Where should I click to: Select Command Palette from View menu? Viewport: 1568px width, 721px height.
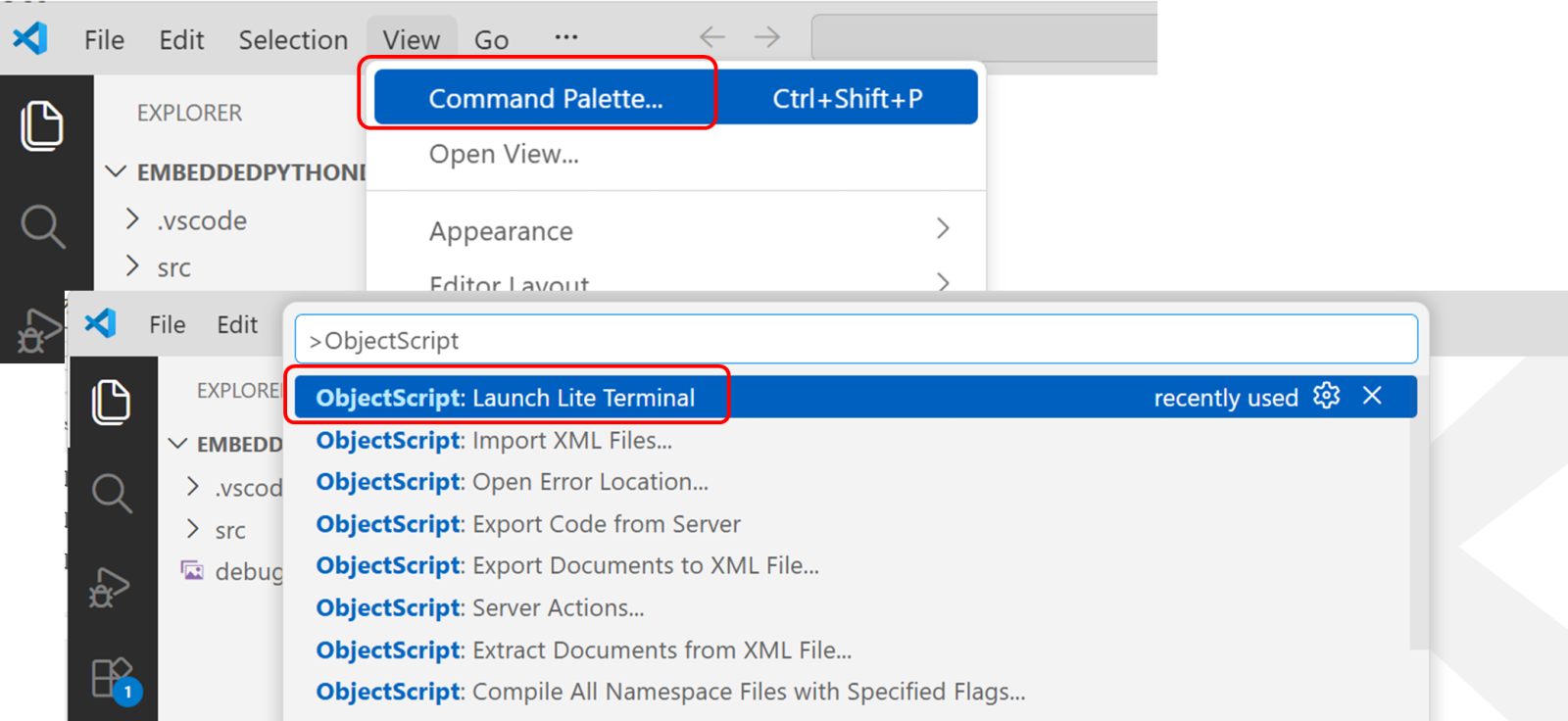(546, 98)
